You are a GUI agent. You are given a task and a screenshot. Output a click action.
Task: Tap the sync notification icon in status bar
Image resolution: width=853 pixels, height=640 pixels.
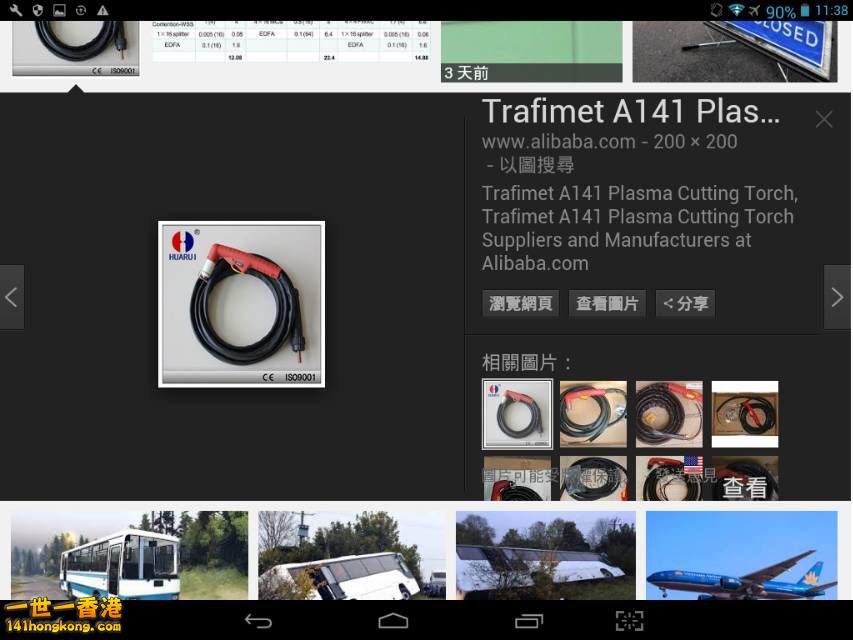click(81, 10)
